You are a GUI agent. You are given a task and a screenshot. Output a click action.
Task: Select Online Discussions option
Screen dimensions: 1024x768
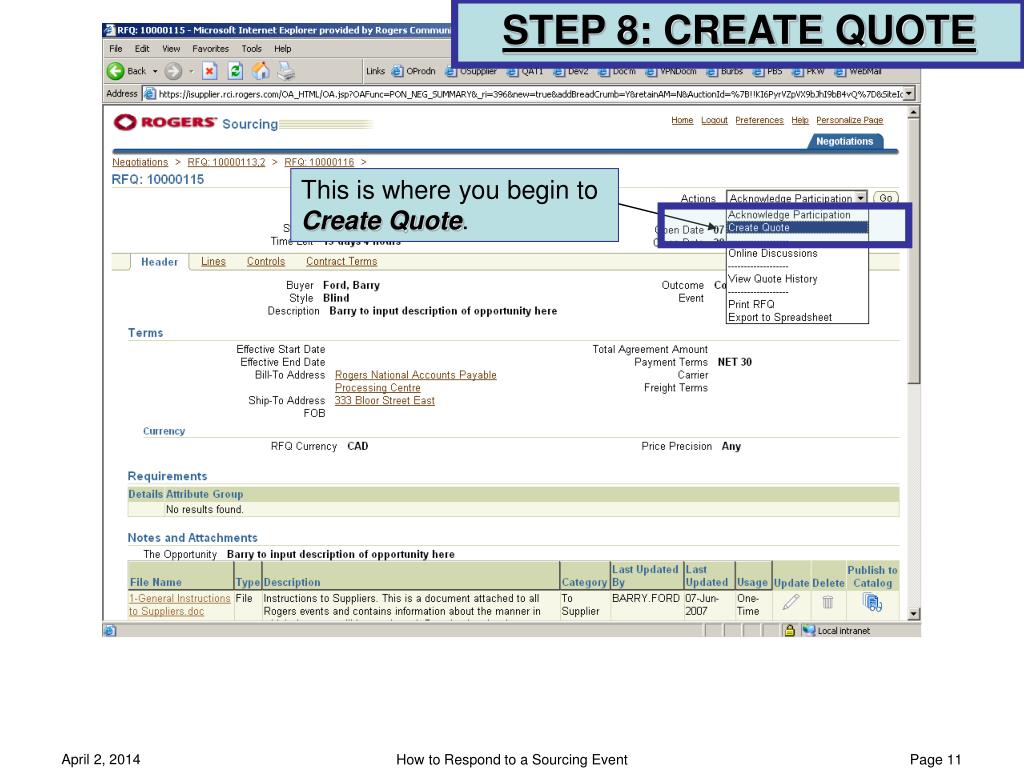point(797,253)
